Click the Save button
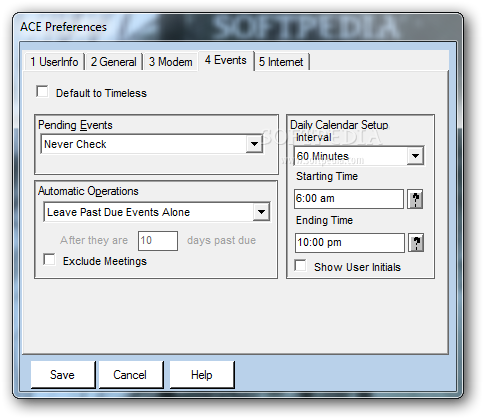484x419 pixels. (x=63, y=375)
